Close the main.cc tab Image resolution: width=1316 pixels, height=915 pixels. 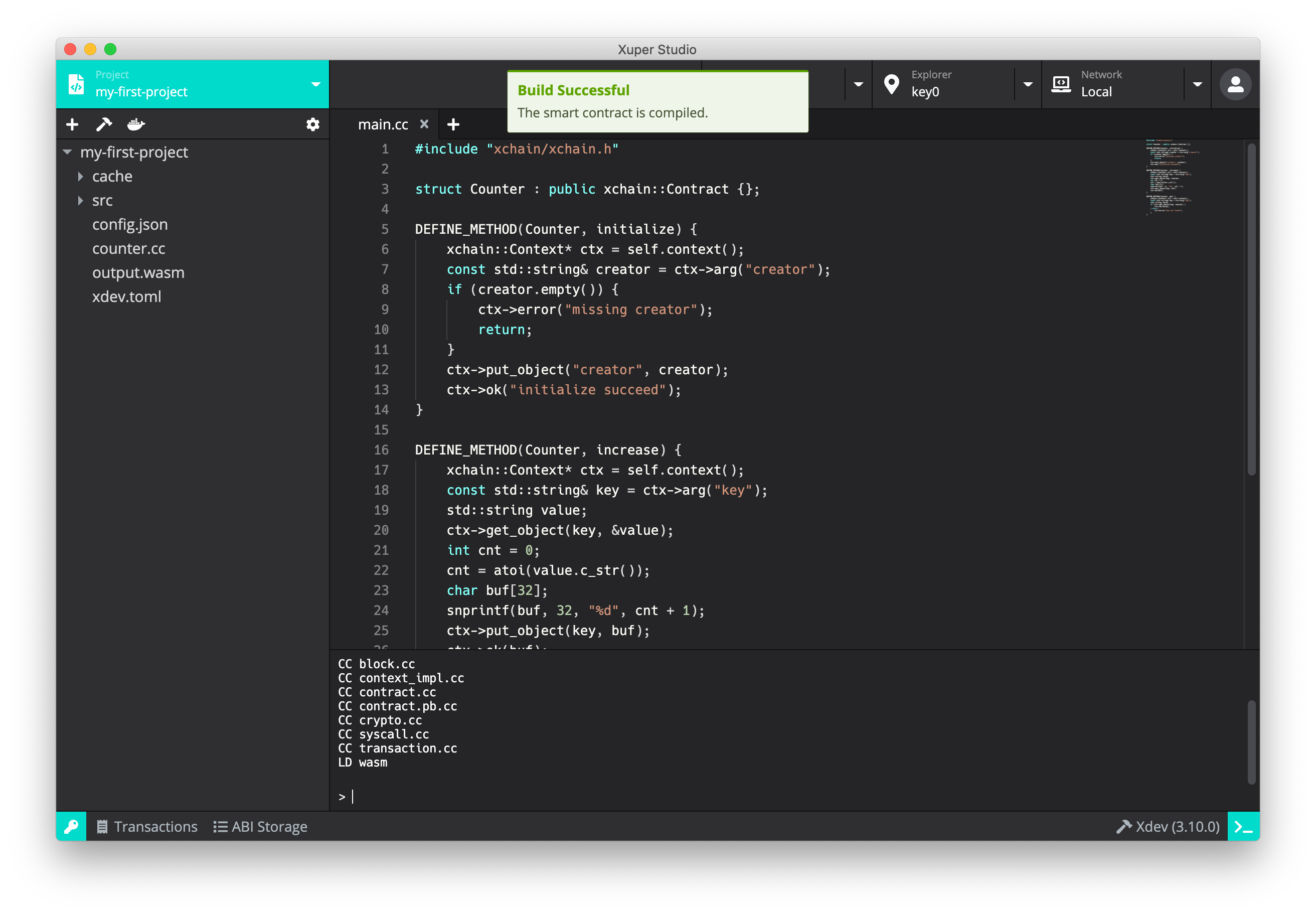[x=424, y=124]
